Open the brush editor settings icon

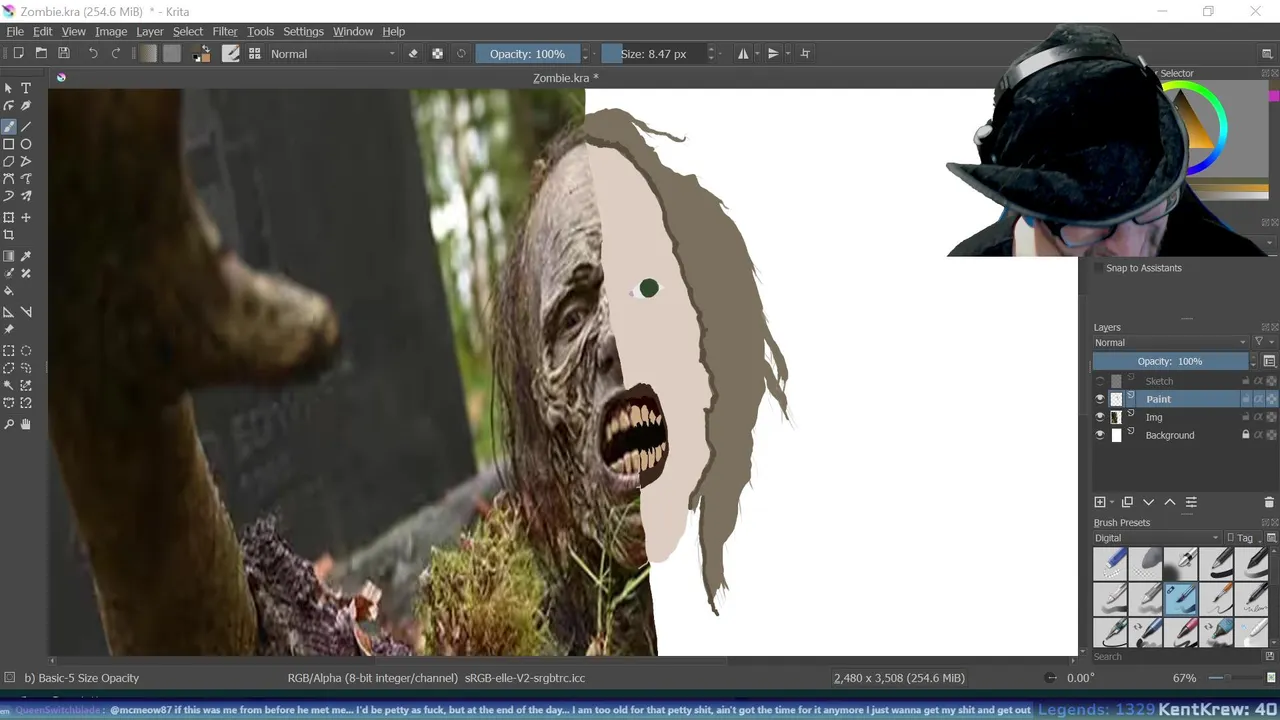pyautogui.click(x=231, y=53)
